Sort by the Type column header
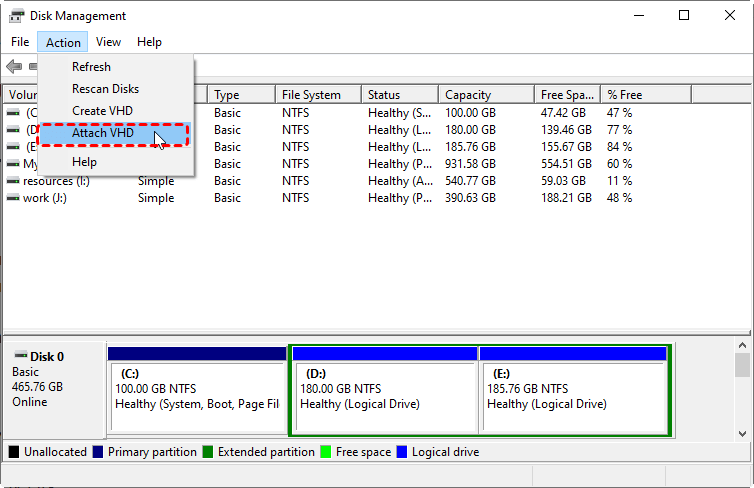Image resolution: width=754 pixels, height=488 pixels. coord(242,95)
